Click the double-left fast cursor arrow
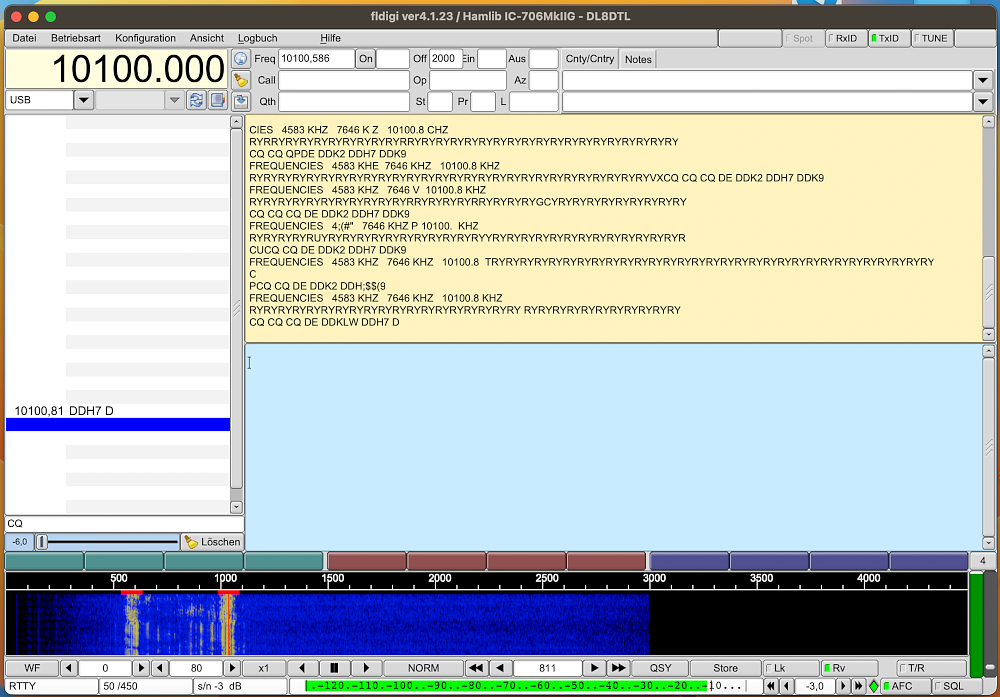 476,668
